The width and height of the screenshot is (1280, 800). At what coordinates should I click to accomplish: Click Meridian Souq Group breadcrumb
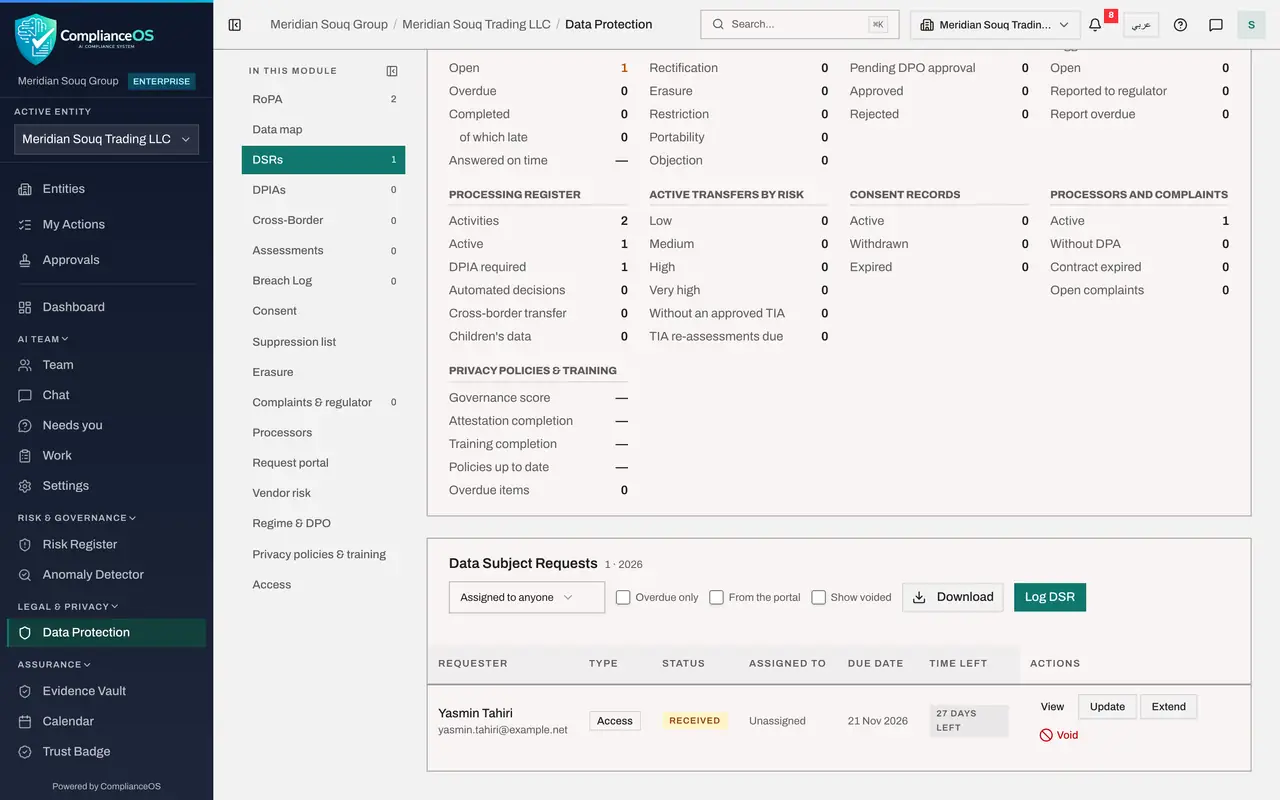tap(329, 24)
